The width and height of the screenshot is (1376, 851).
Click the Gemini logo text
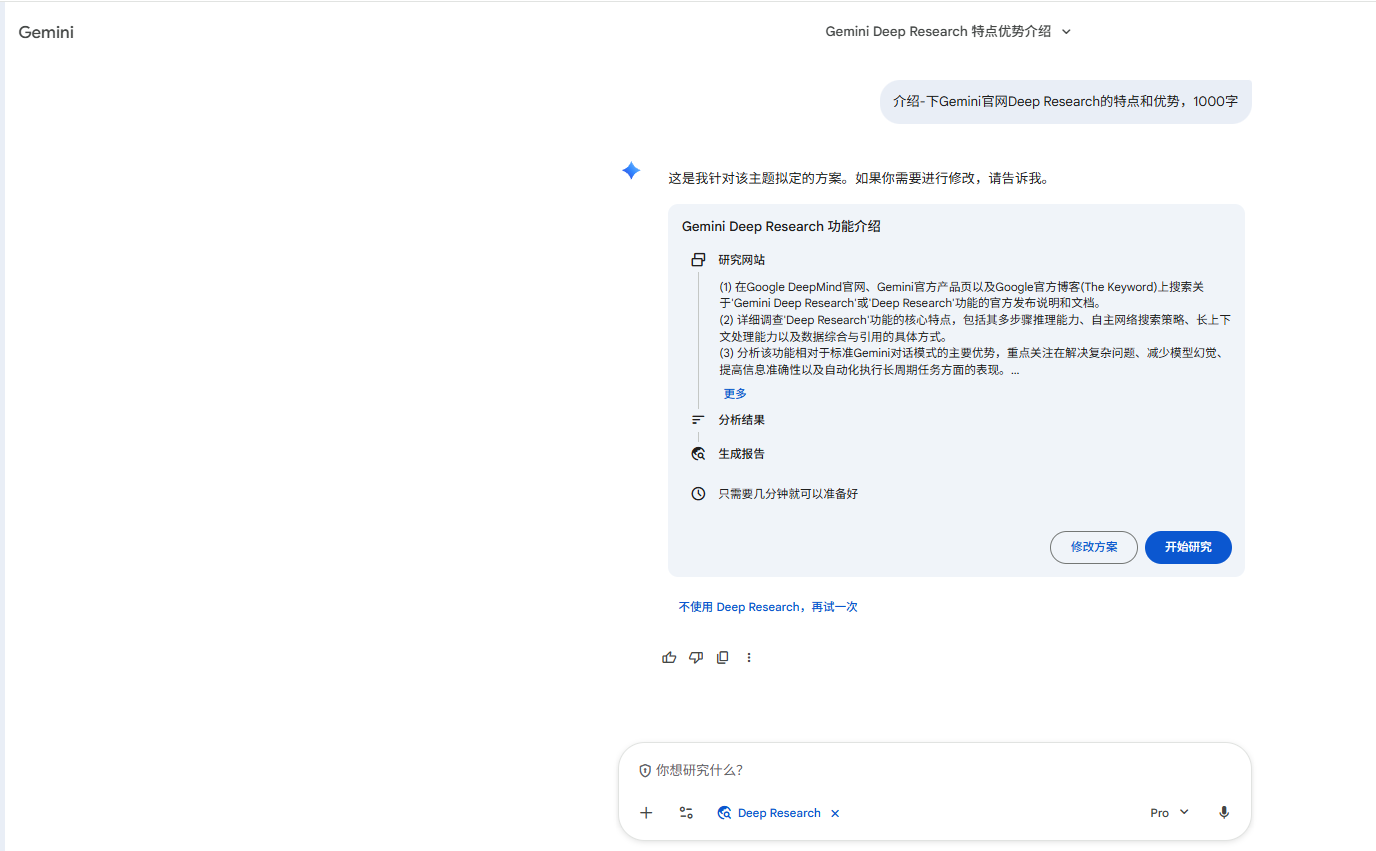pos(46,32)
